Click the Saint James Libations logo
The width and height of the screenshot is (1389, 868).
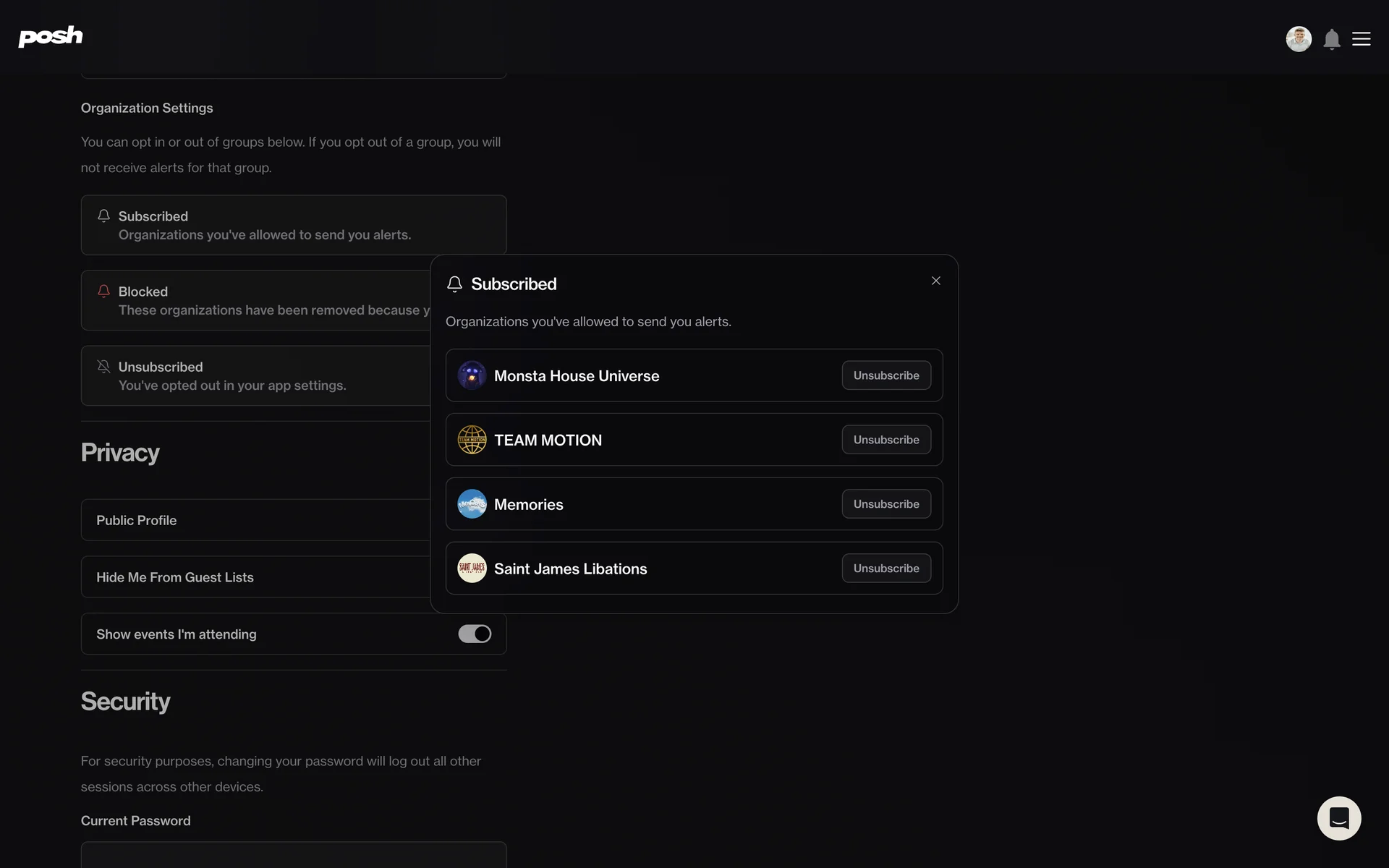(x=472, y=569)
